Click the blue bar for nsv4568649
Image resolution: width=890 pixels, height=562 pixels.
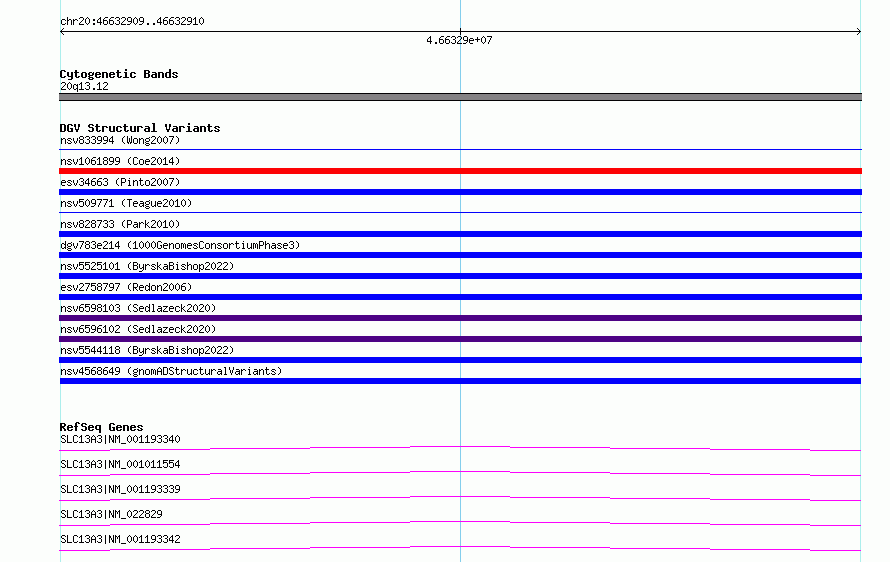(x=460, y=381)
